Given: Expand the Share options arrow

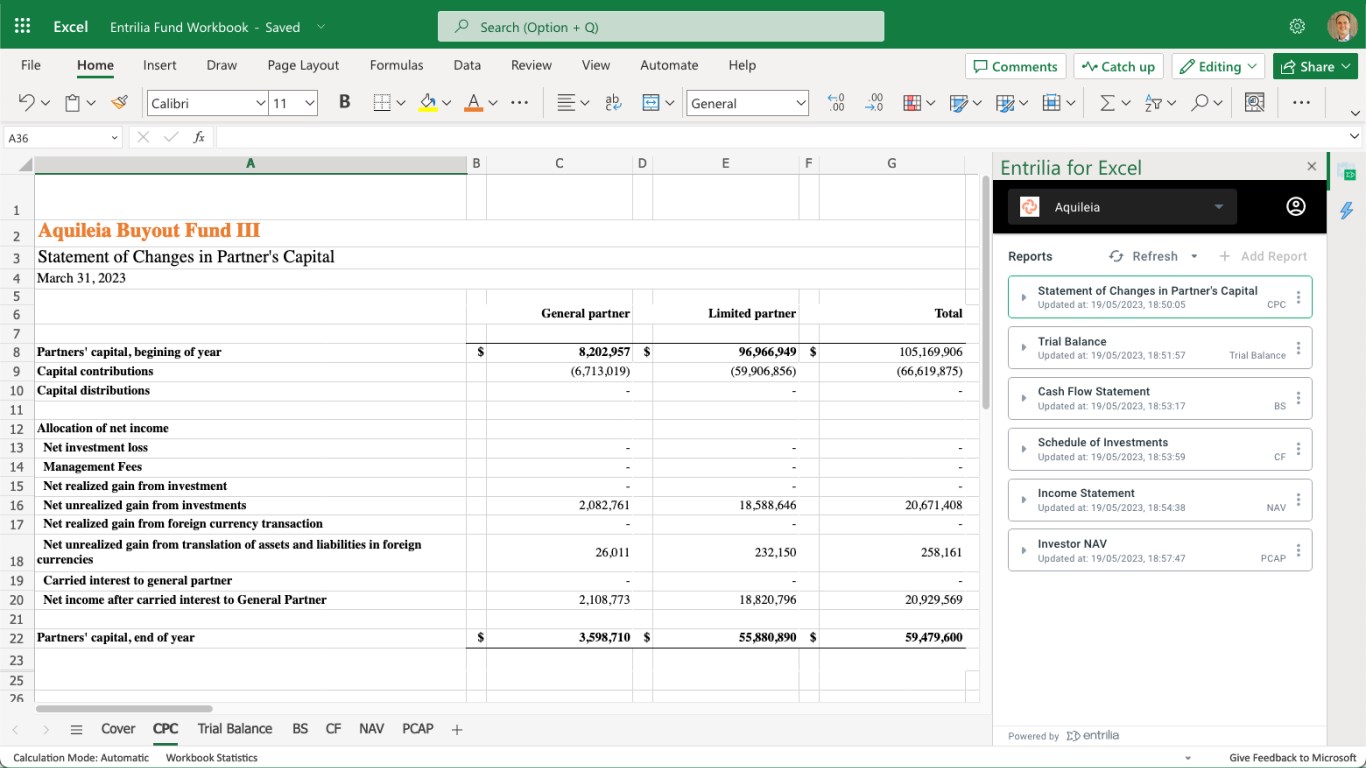Looking at the screenshot, I should click(1344, 66).
